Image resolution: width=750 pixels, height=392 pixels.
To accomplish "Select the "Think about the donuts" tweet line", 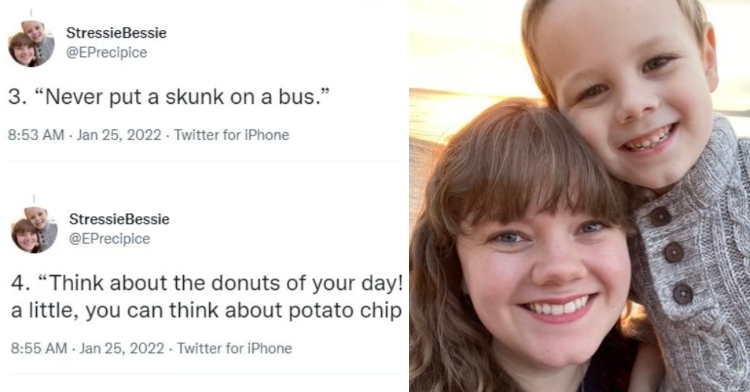I will tap(206, 283).
